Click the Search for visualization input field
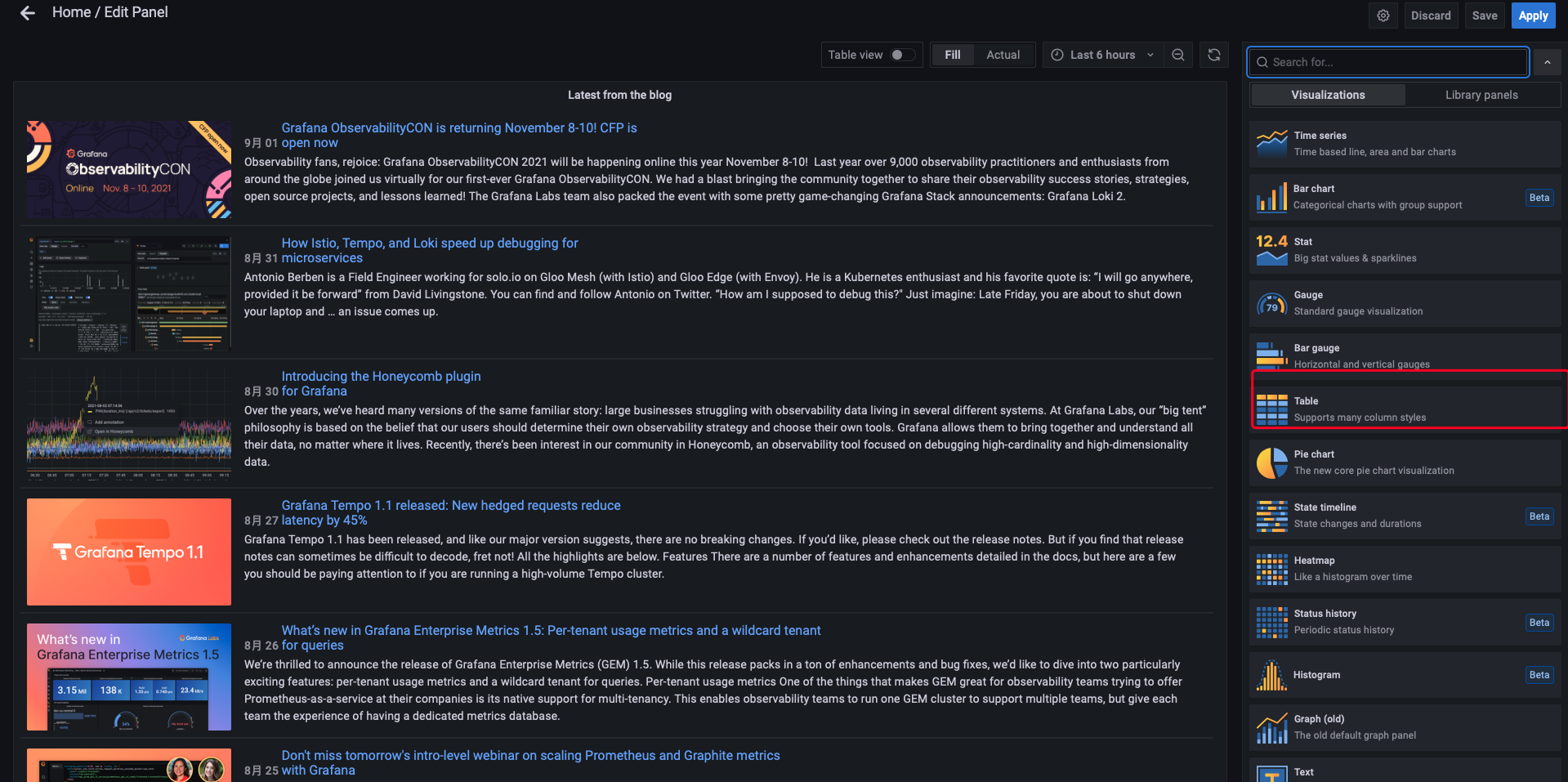 coord(1388,62)
